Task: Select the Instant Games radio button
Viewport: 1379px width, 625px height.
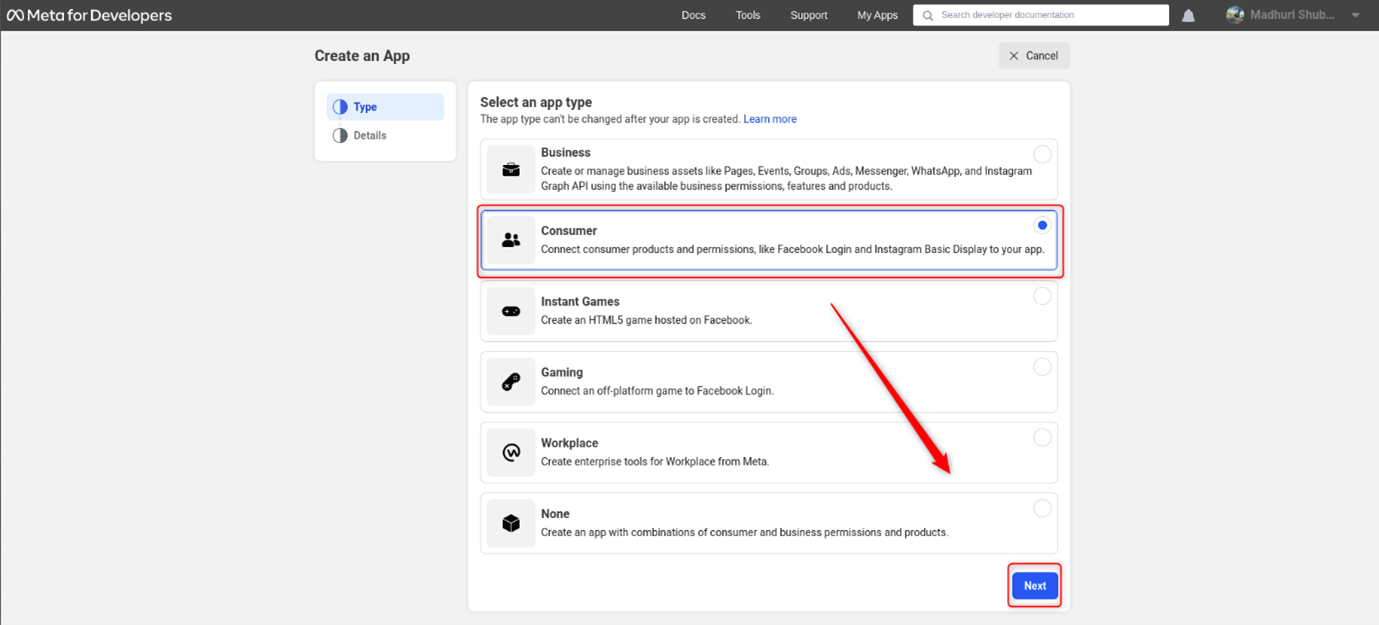Action: (1042, 296)
